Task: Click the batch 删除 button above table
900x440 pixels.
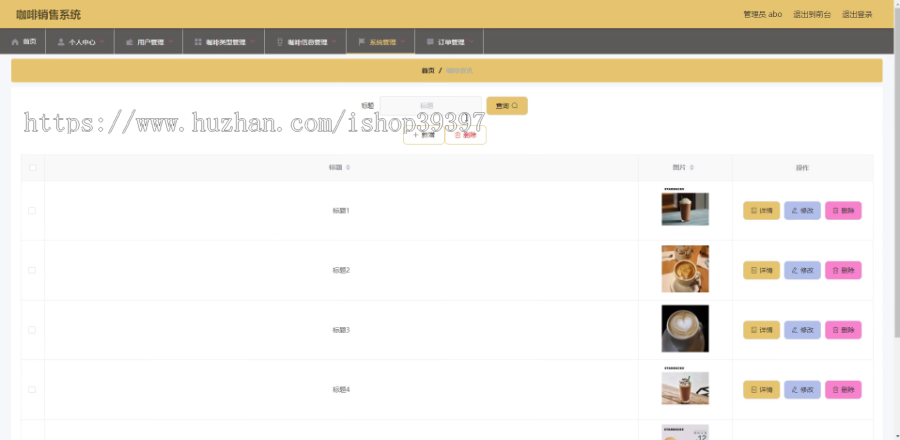Action: click(465, 135)
